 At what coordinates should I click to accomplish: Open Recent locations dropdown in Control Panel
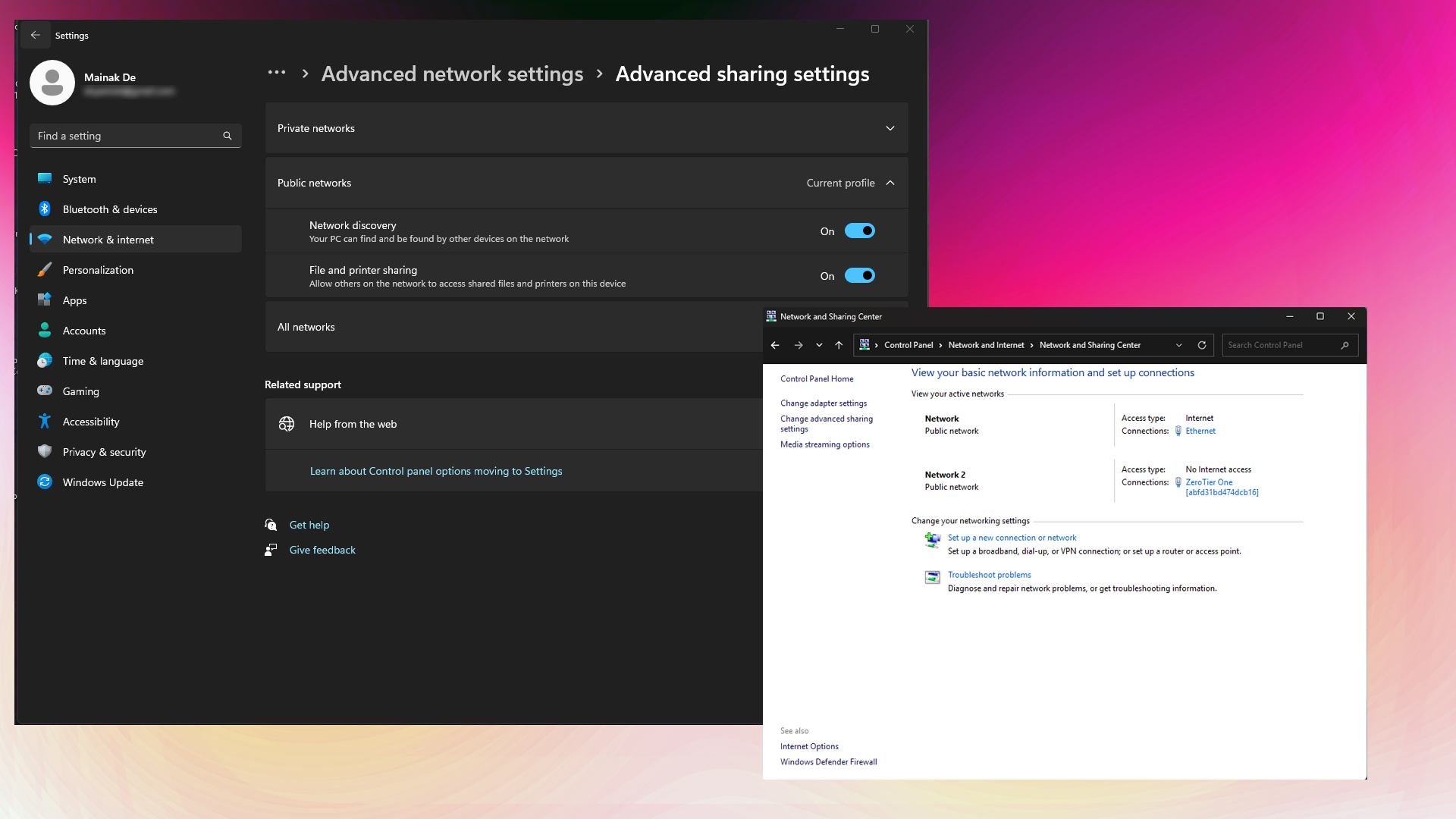coord(819,345)
